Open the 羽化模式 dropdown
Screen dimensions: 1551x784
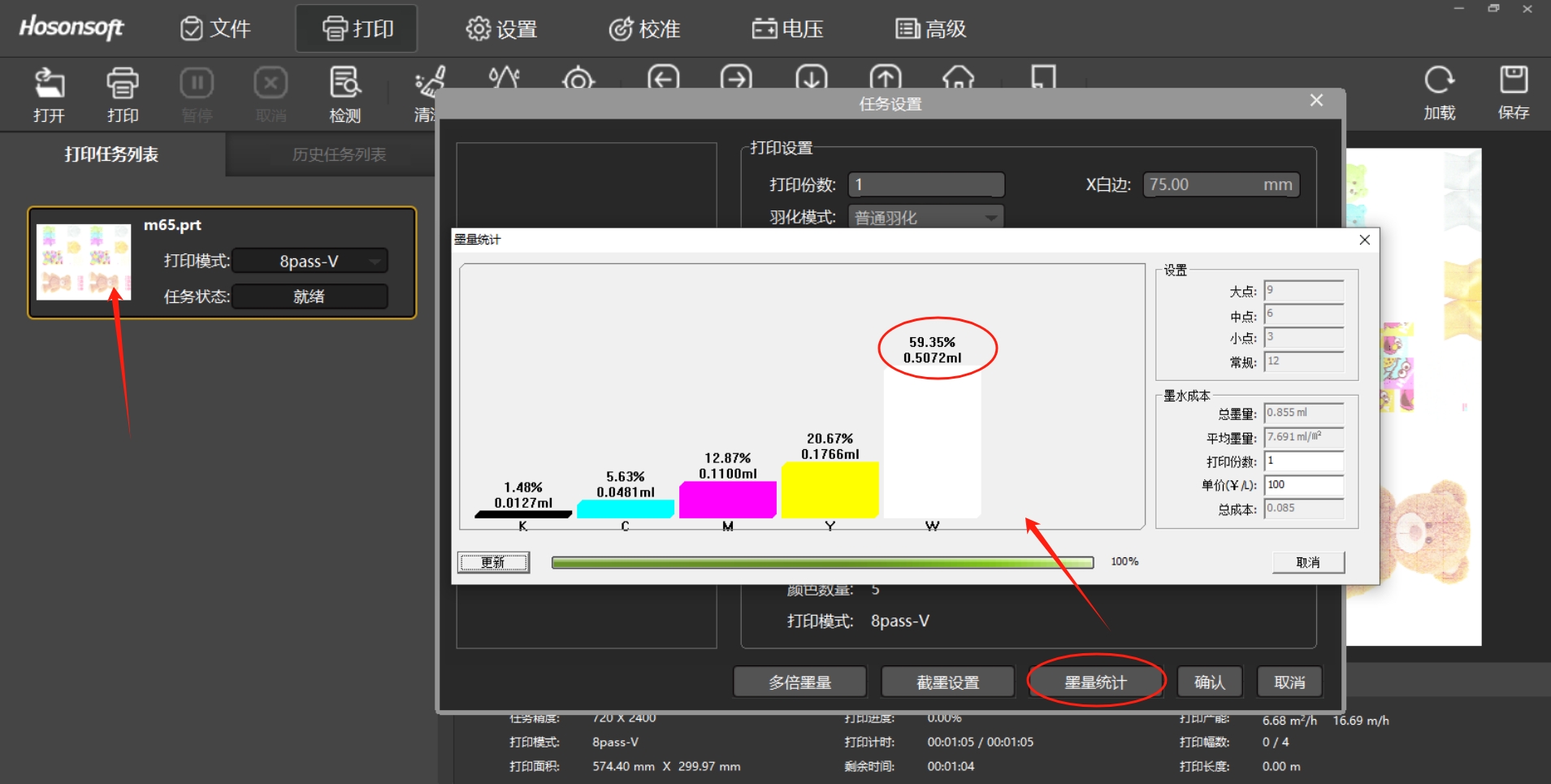pyautogui.click(x=990, y=218)
